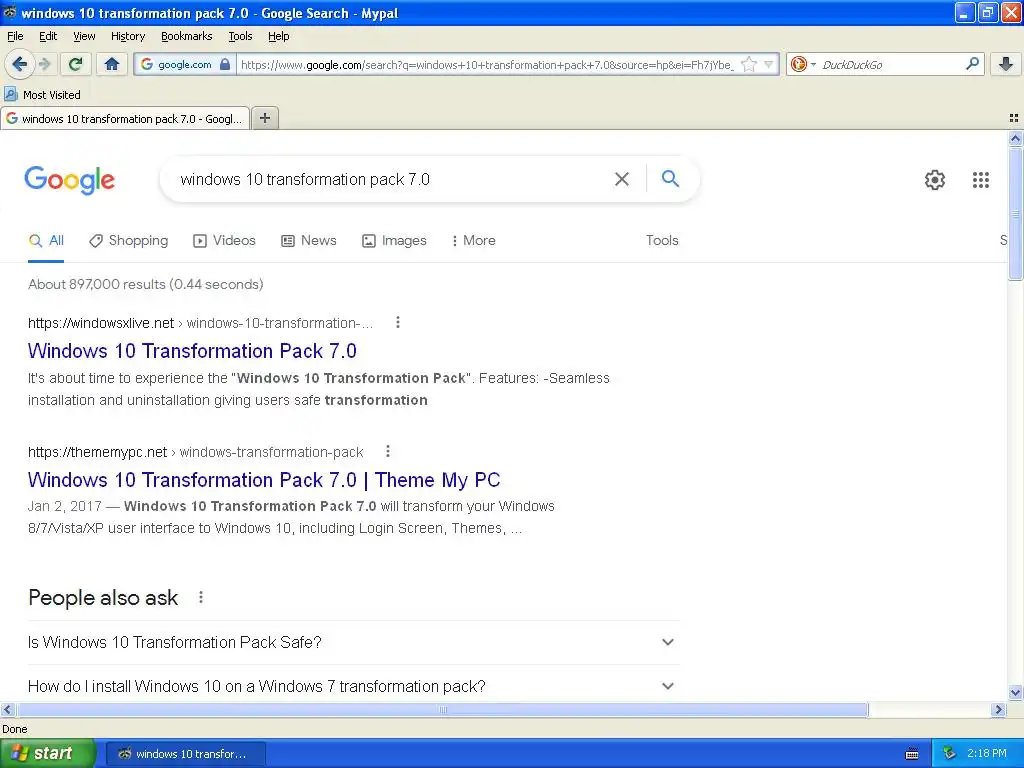Image resolution: width=1024 pixels, height=768 pixels.
Task: Expand 'Is Windows 10 Transformation Pack Safe?'
Action: (353, 643)
